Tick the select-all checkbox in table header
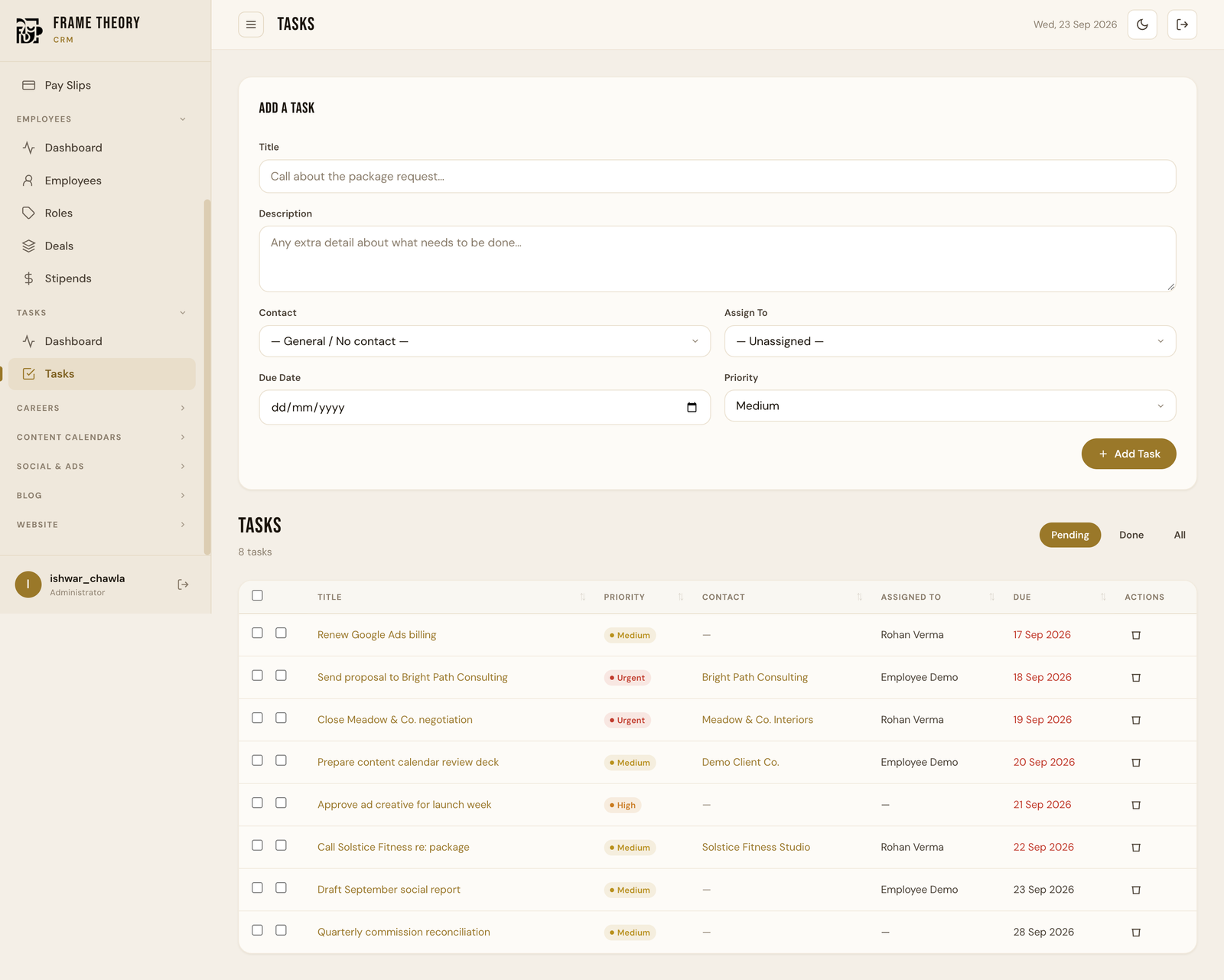This screenshot has height=980, width=1224. coord(257,595)
